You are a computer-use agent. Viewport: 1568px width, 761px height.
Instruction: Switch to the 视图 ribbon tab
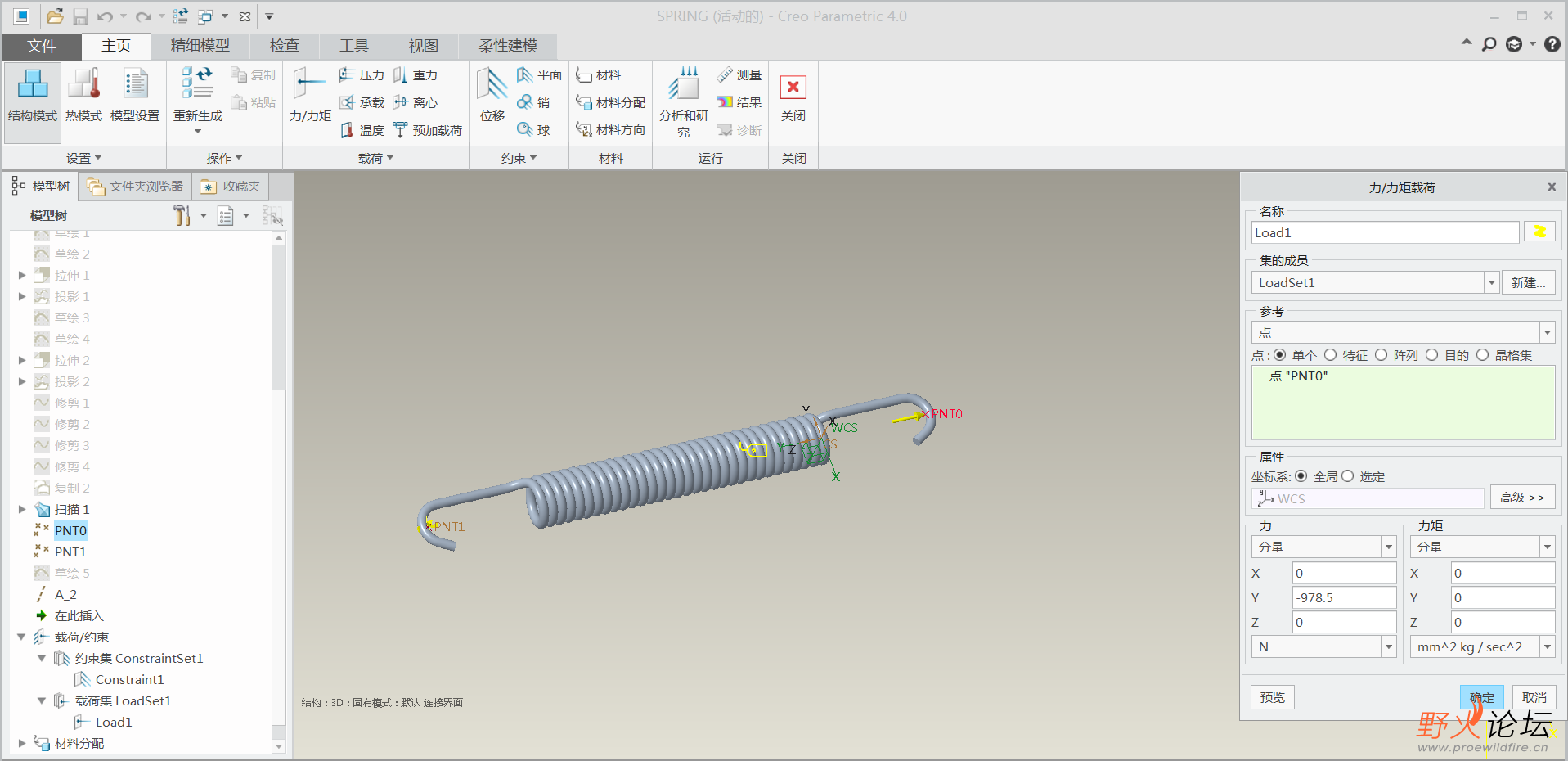tap(424, 46)
